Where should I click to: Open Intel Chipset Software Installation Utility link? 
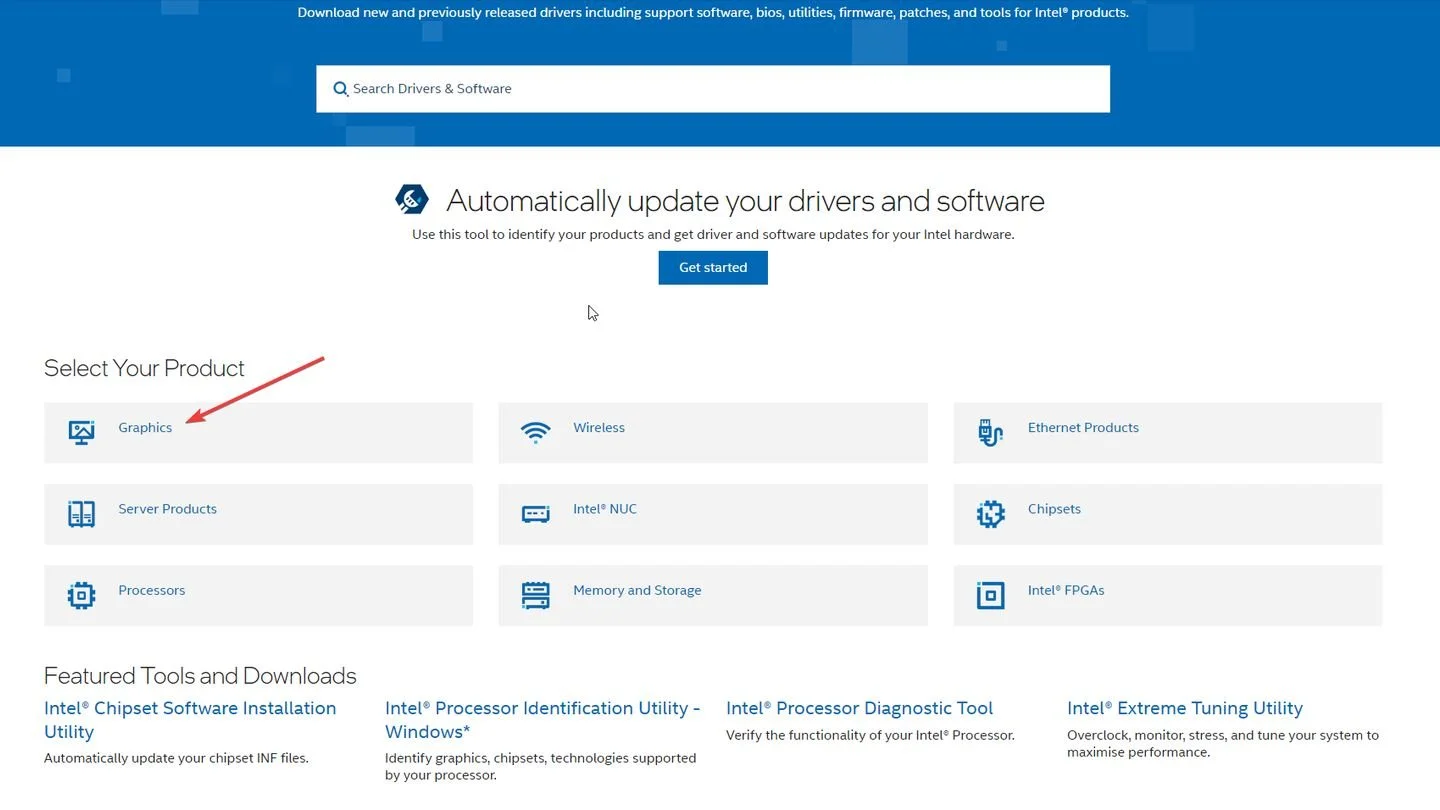click(x=190, y=720)
